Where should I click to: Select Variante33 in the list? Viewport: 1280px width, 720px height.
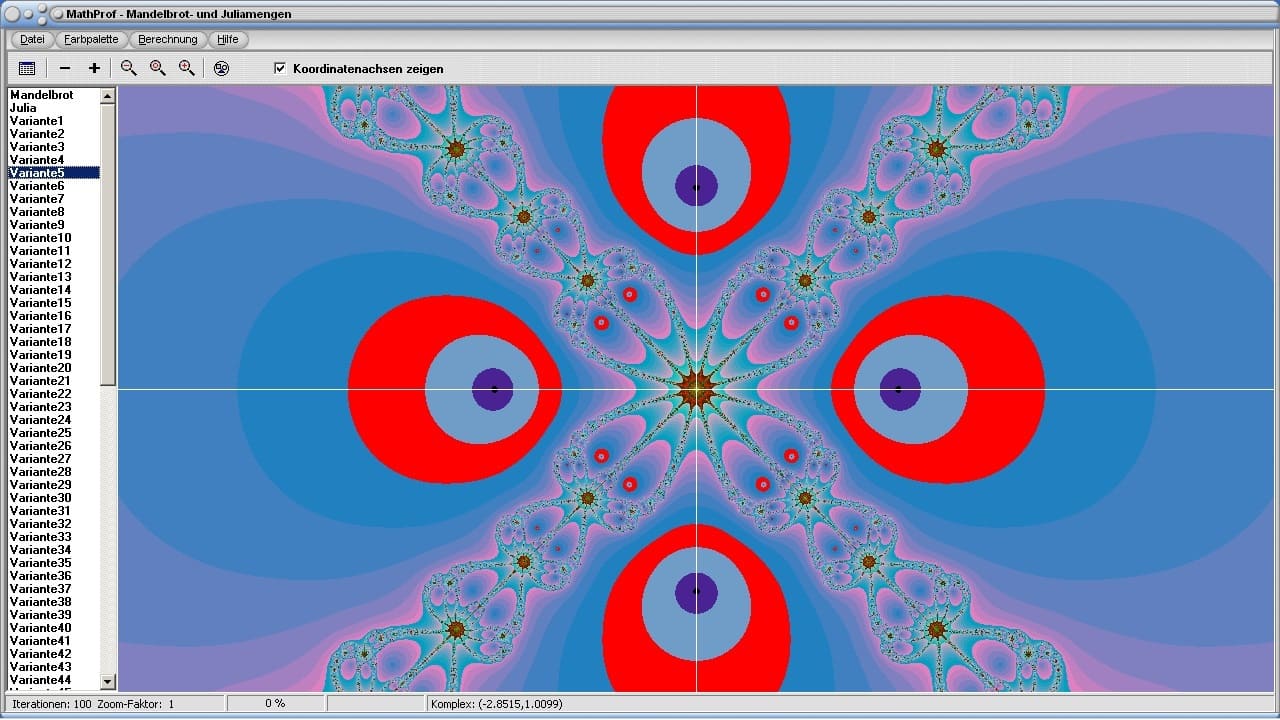click(40, 537)
